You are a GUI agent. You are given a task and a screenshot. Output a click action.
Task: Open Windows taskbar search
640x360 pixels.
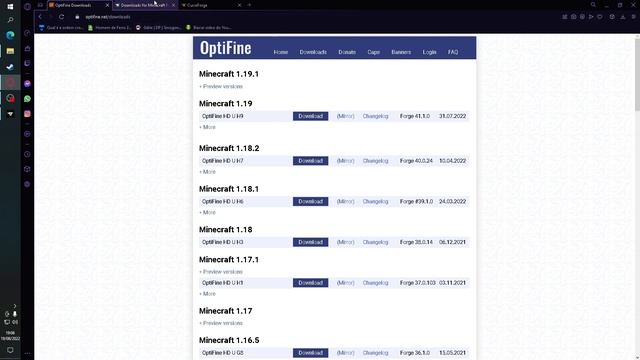click(x=10, y=20)
